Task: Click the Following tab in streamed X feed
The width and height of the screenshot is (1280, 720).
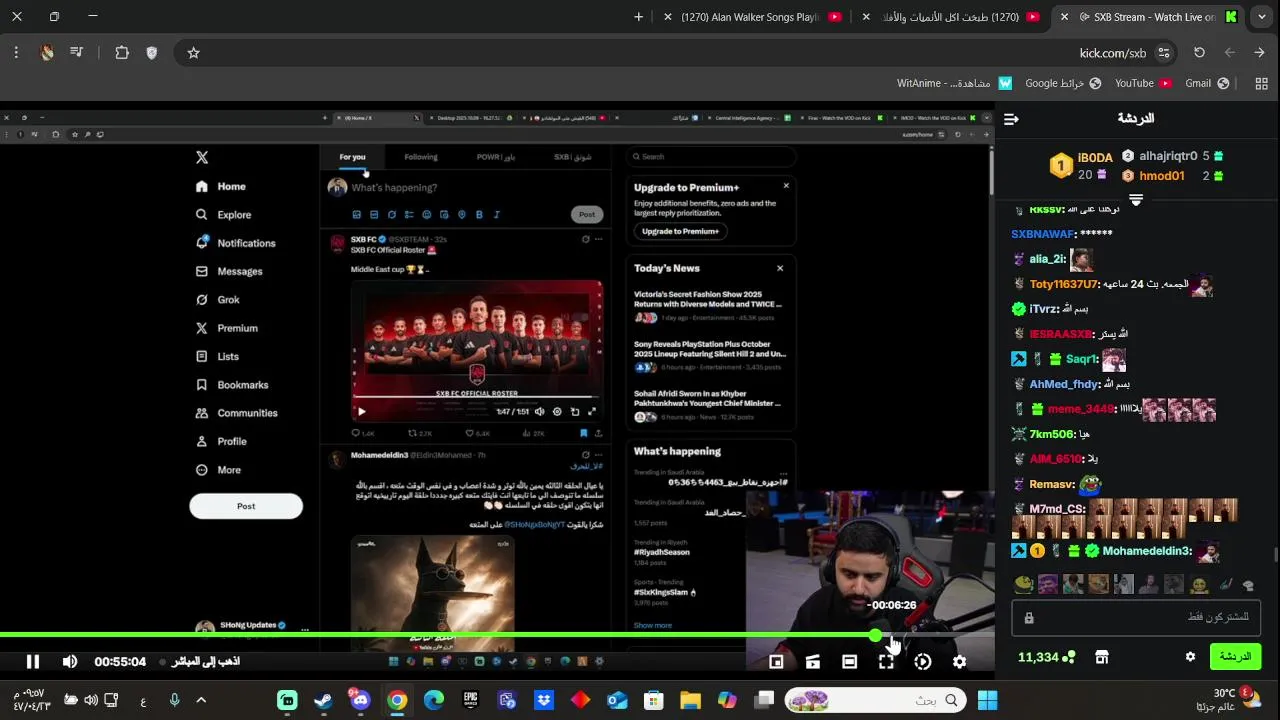Action: click(x=421, y=157)
